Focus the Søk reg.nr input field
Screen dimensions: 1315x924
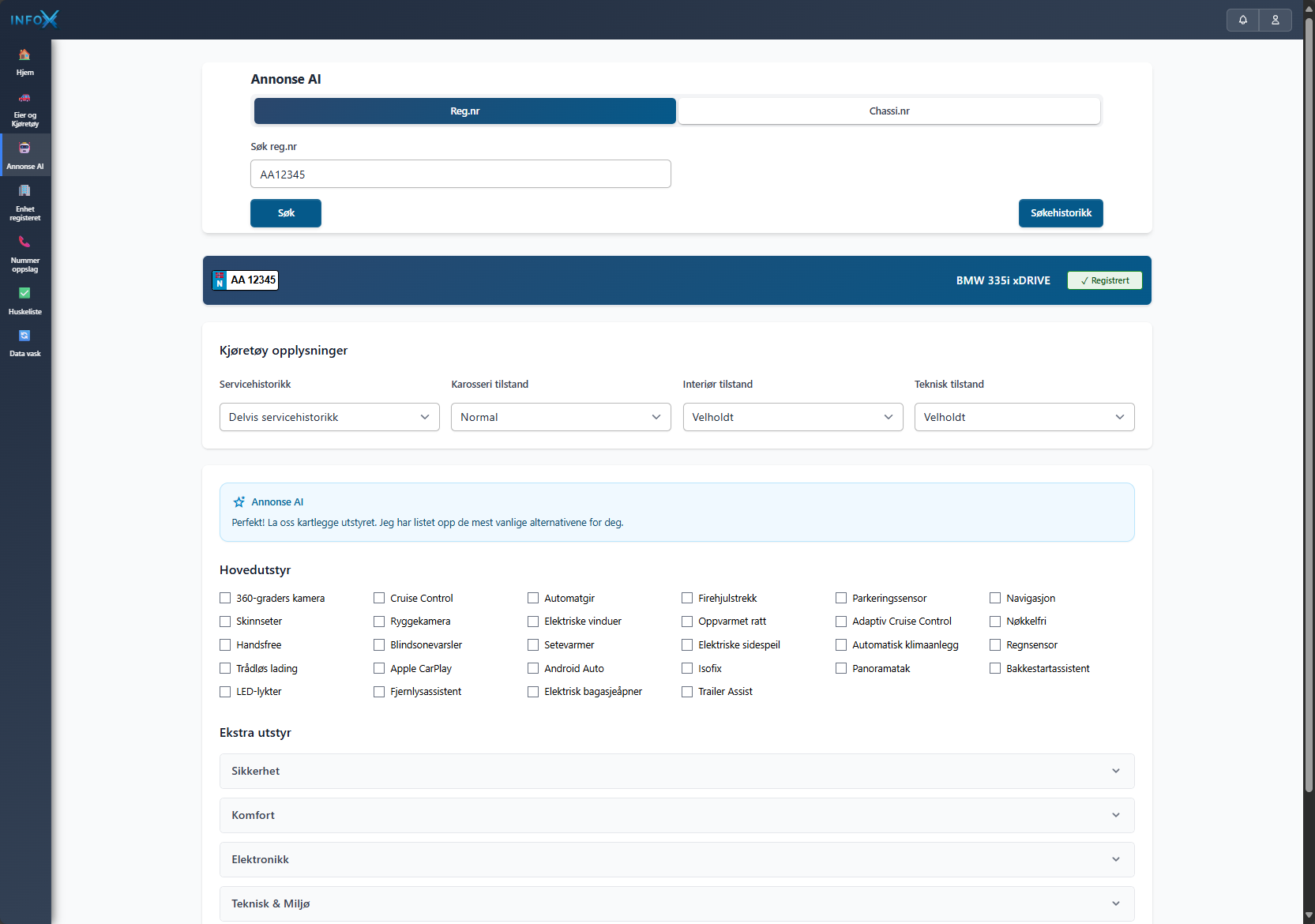point(460,175)
